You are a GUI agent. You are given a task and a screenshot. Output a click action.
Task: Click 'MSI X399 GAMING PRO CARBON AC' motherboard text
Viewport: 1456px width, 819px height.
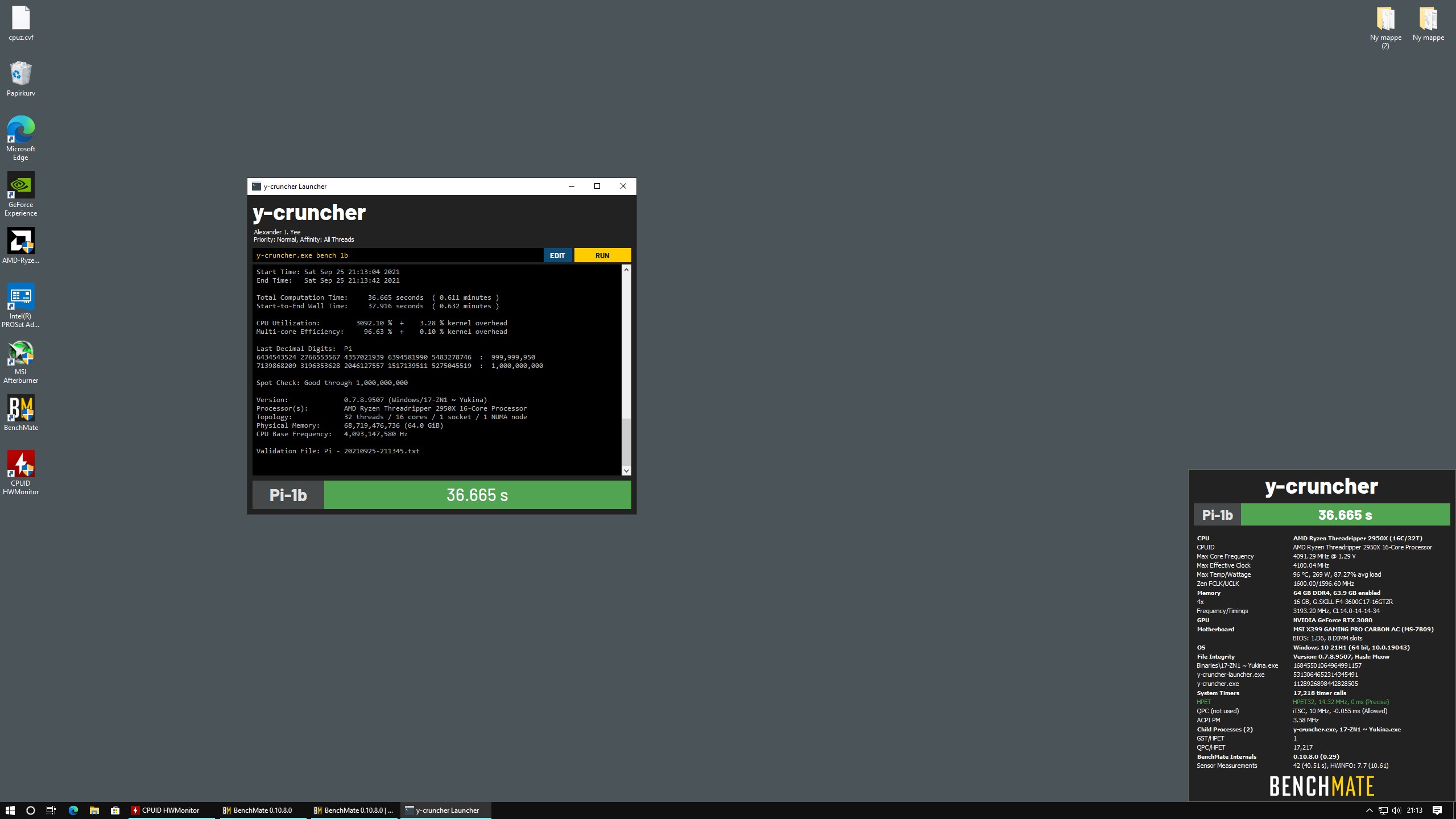[x=1363, y=629]
